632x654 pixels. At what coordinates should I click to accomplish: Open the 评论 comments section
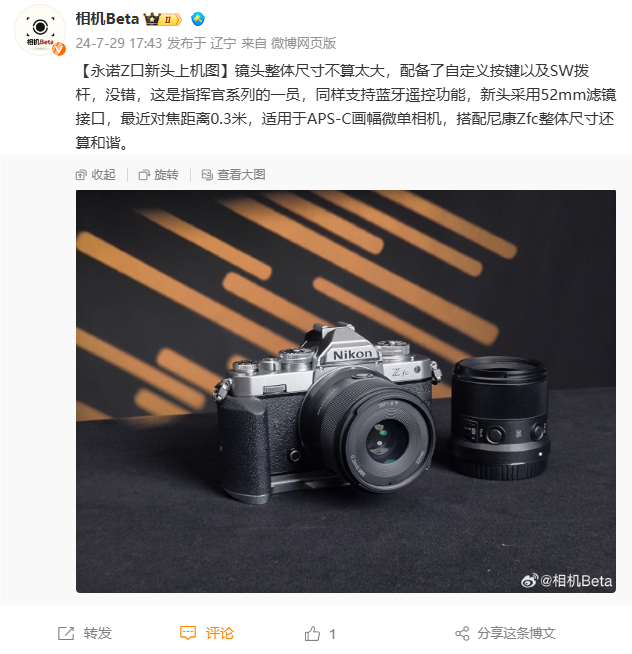click(206, 633)
